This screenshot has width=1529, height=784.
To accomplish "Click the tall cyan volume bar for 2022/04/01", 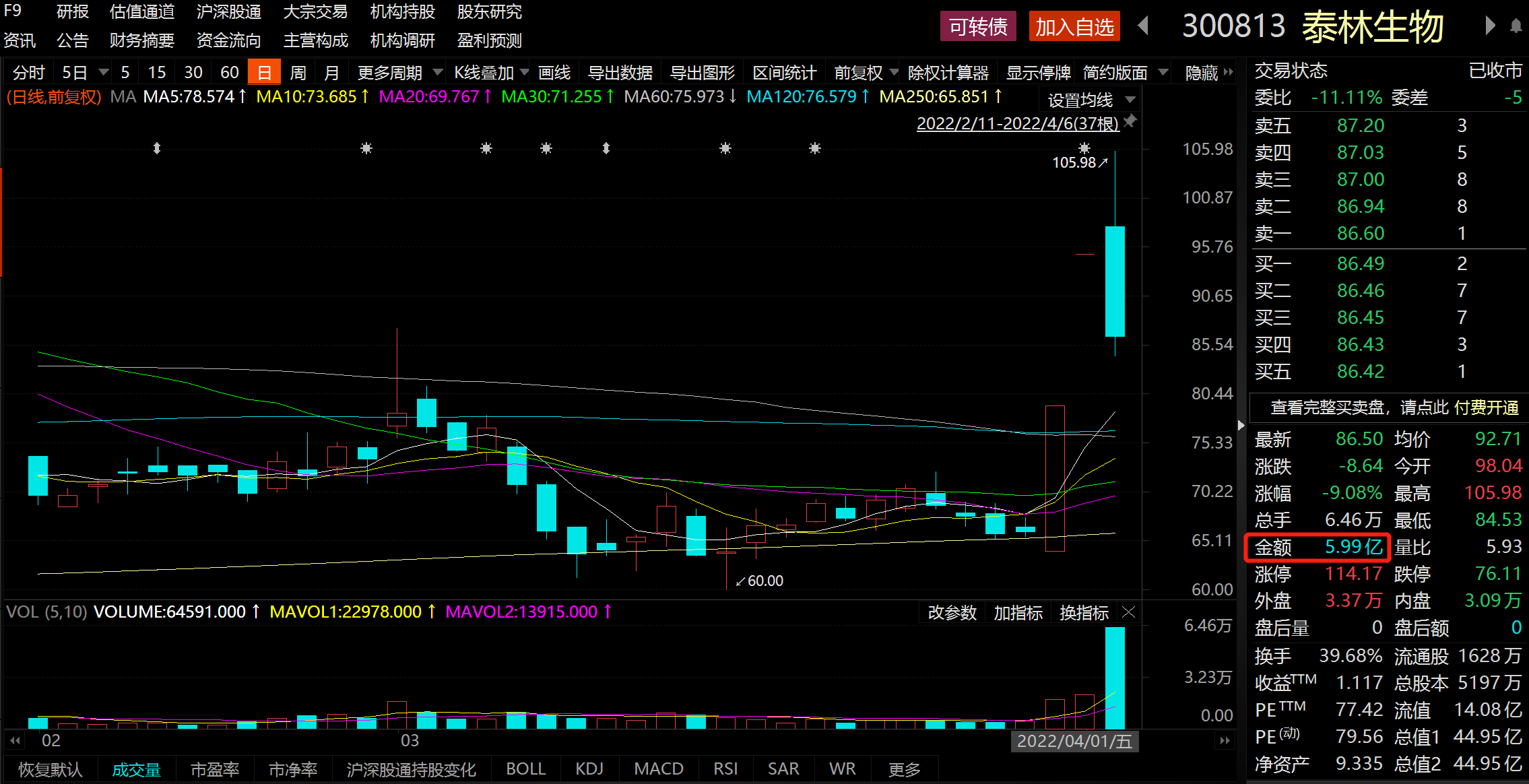I will [x=1115, y=677].
